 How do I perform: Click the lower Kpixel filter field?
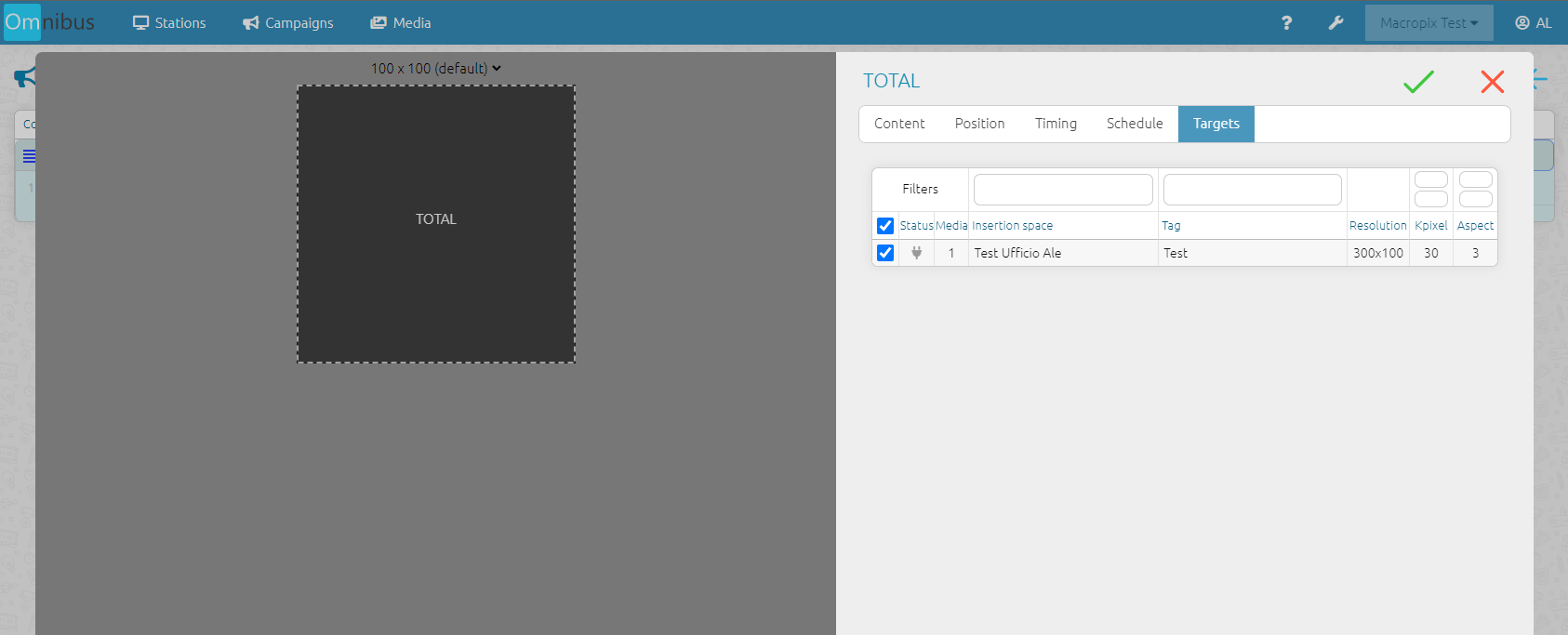1431,199
